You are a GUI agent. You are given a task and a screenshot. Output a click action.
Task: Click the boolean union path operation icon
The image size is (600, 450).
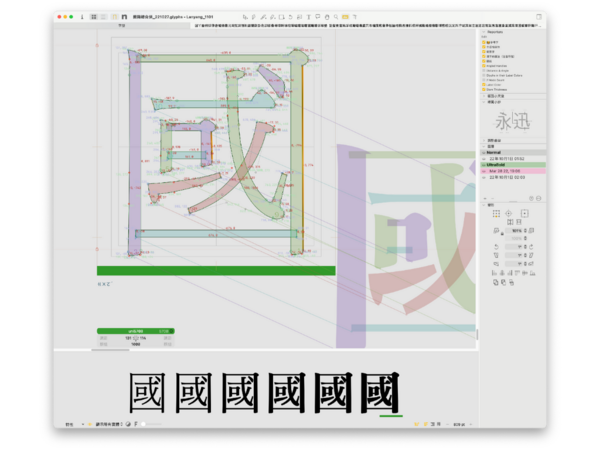point(497,283)
